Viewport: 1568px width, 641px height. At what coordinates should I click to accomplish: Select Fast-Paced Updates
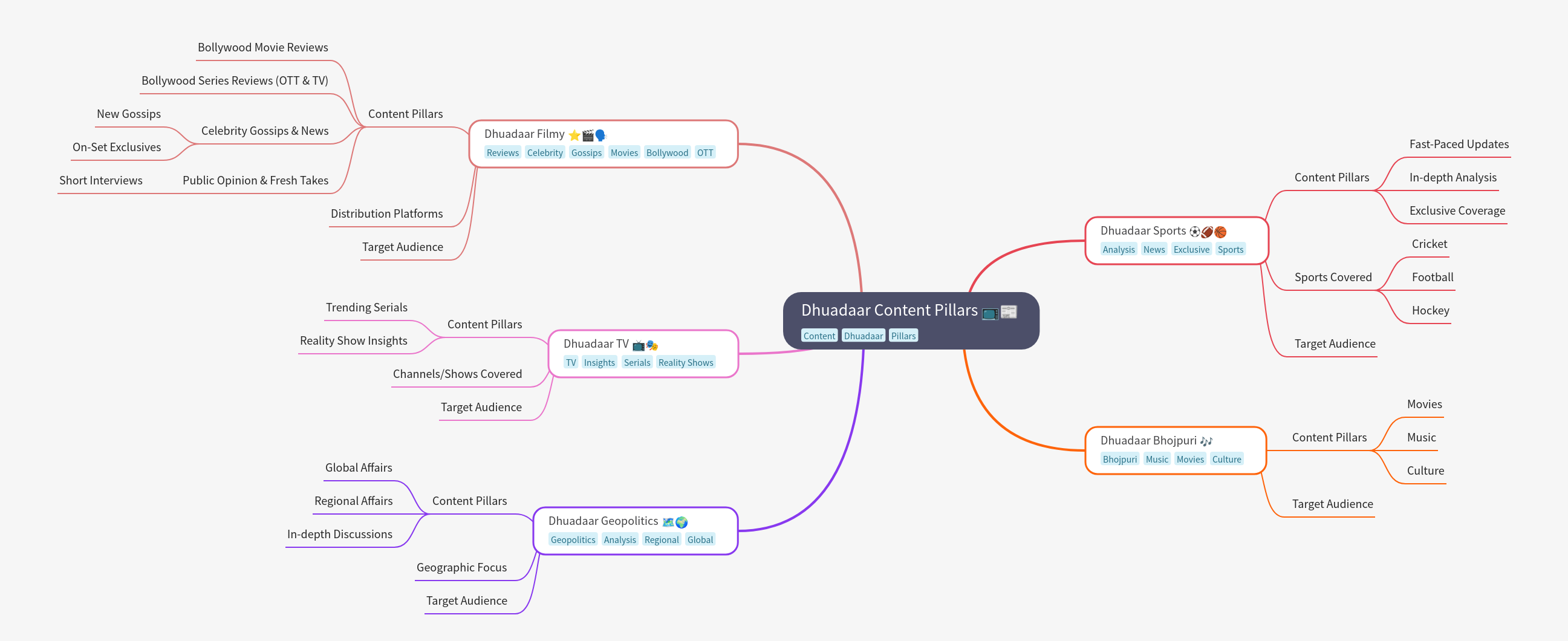1459,145
